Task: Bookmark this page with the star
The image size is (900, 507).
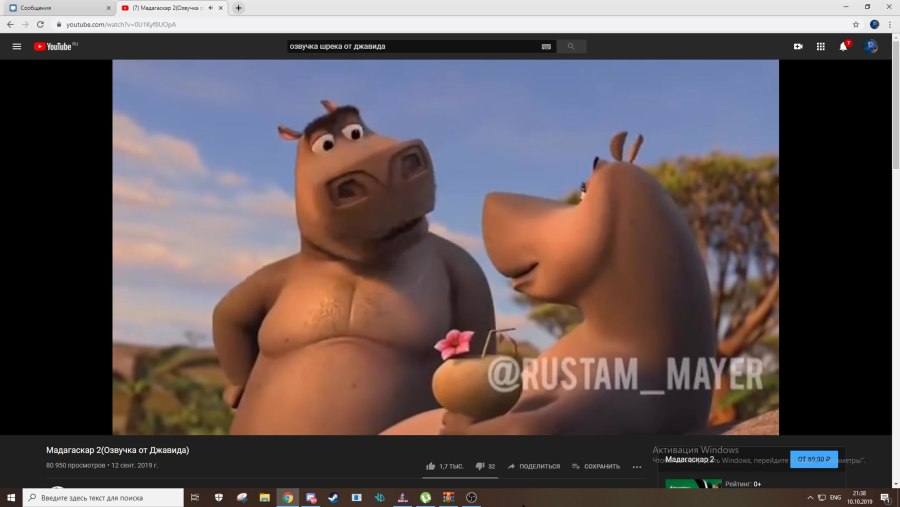Action: (856, 24)
